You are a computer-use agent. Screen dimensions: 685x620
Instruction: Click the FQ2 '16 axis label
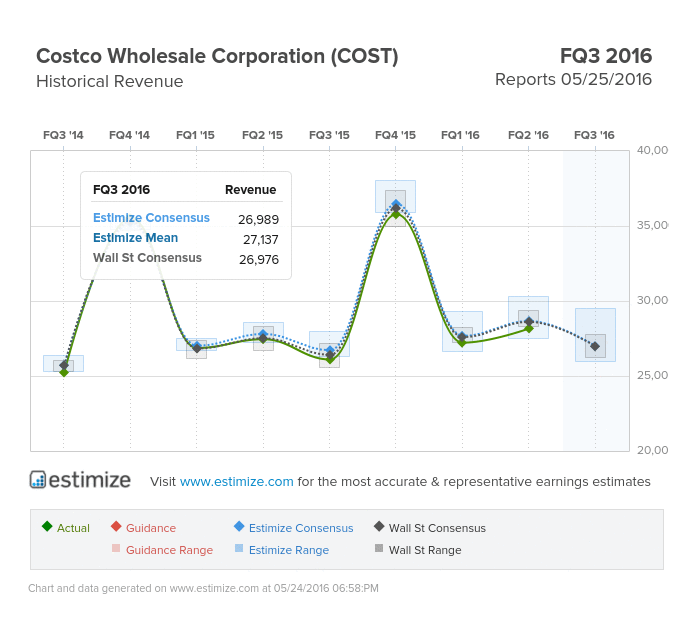point(529,135)
